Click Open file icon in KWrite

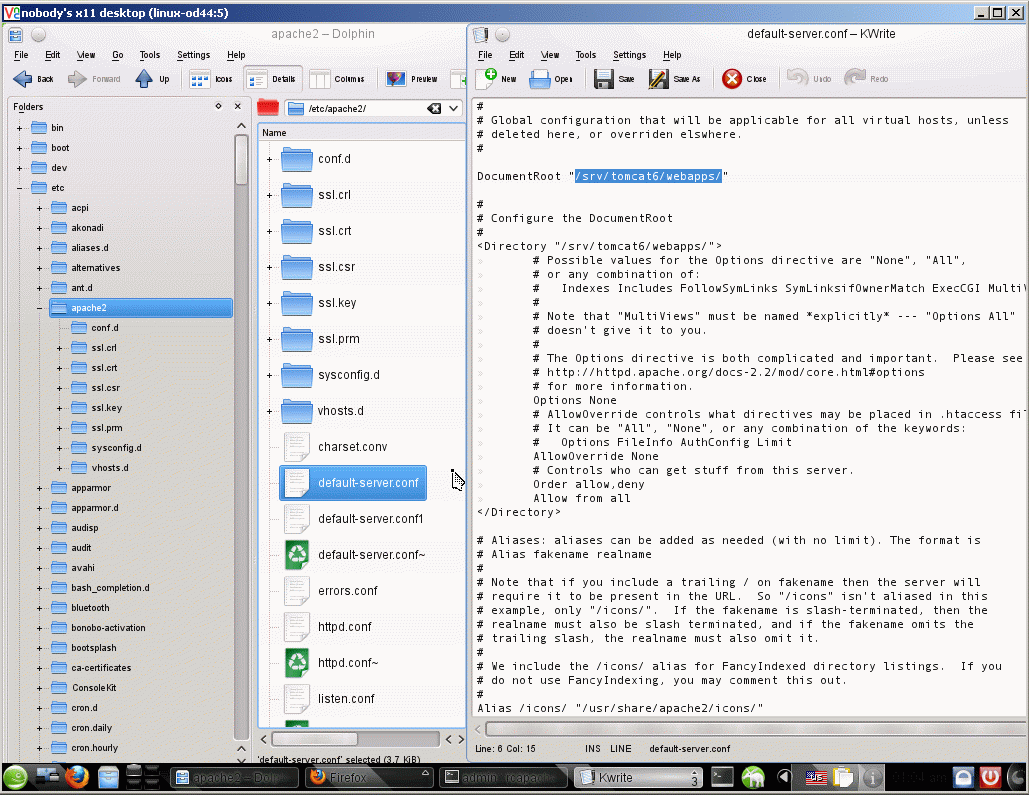pyautogui.click(x=551, y=79)
